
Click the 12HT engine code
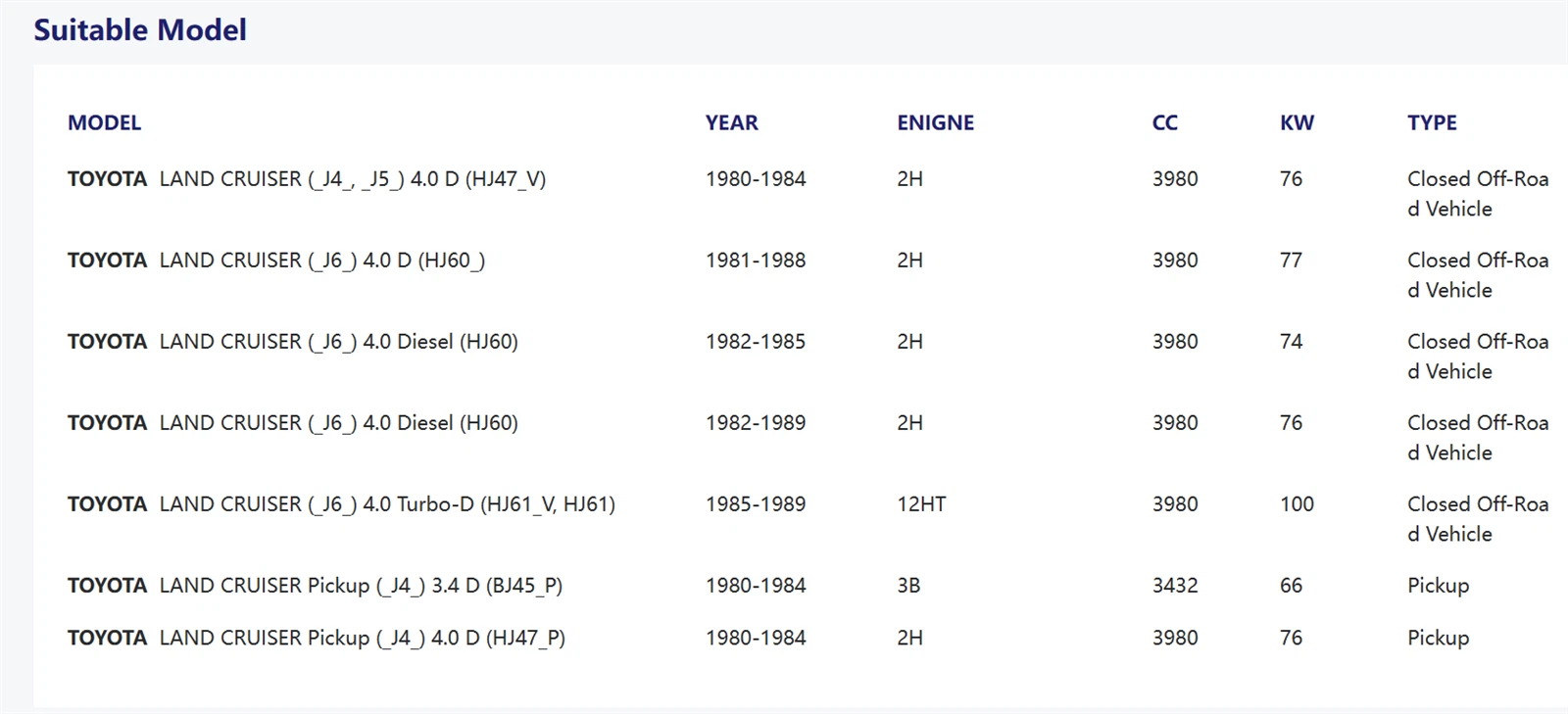921,504
